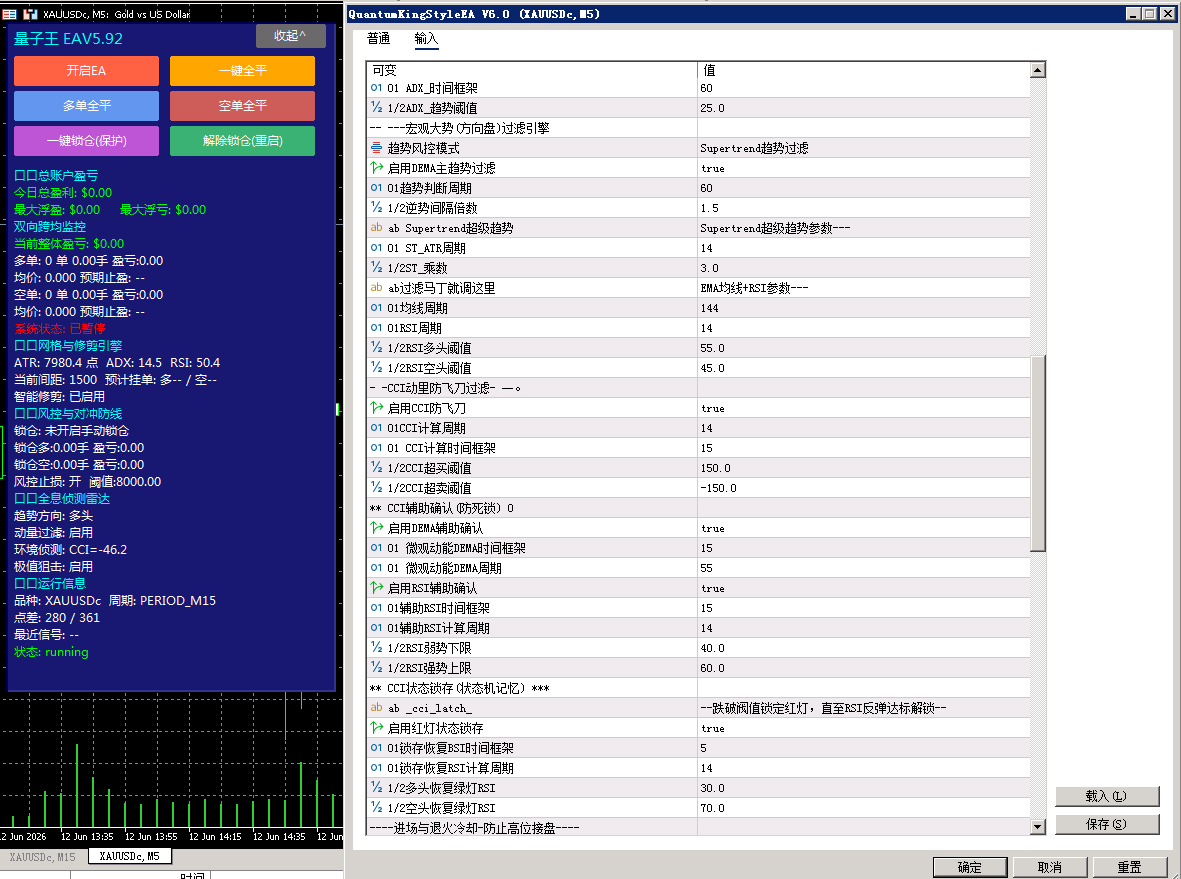Click the 空单全平 button
The width and height of the screenshot is (1181, 879).
242,105
